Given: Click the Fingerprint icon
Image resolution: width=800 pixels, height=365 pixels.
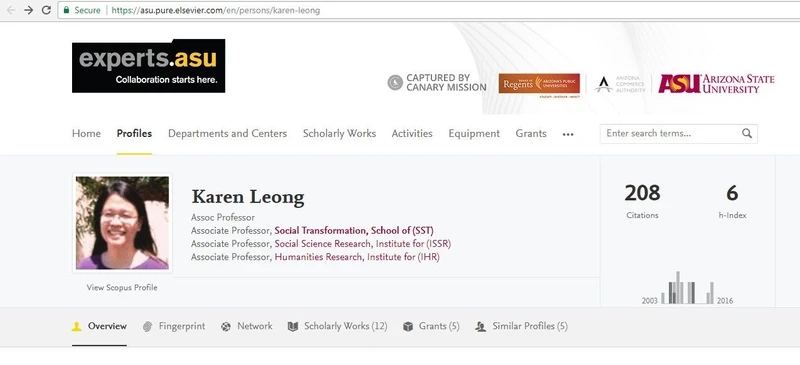Looking at the screenshot, I should coord(147,327).
